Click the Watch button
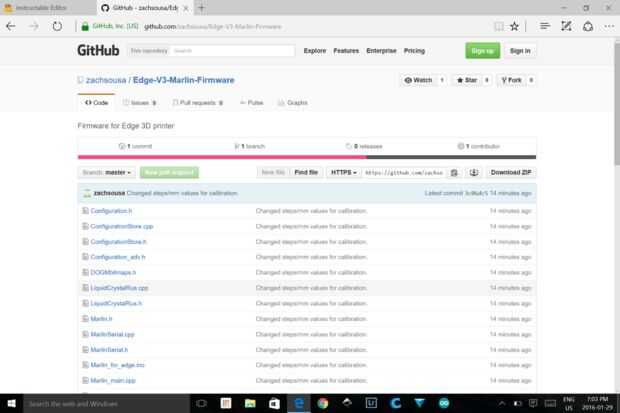The width and height of the screenshot is (620, 413). (x=419, y=80)
